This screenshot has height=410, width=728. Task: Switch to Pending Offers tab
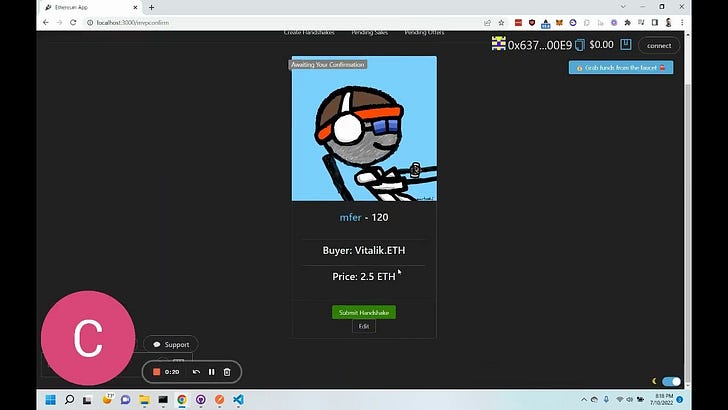424,33
